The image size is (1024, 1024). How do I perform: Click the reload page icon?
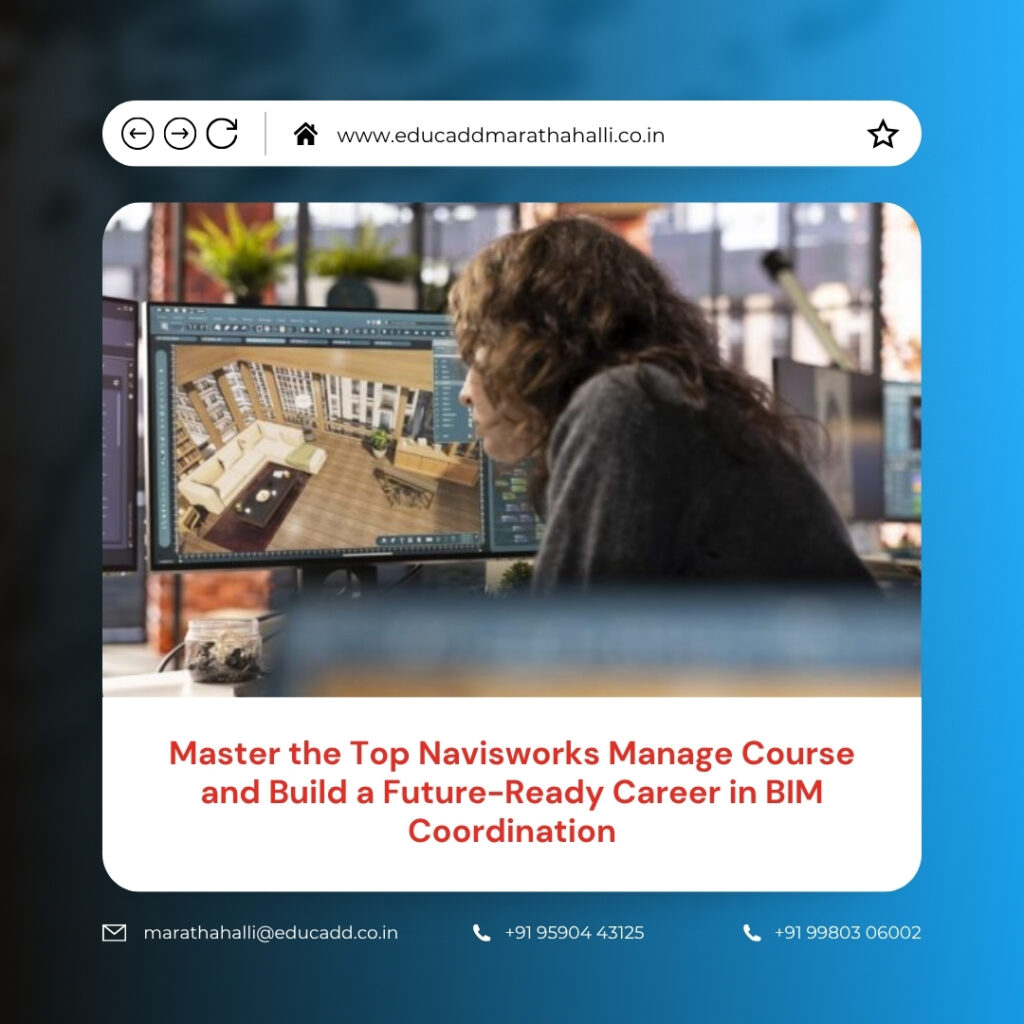[222, 134]
